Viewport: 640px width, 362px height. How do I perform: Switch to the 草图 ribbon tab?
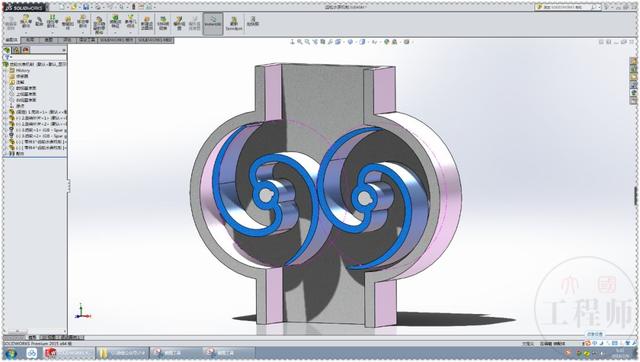click(49, 40)
